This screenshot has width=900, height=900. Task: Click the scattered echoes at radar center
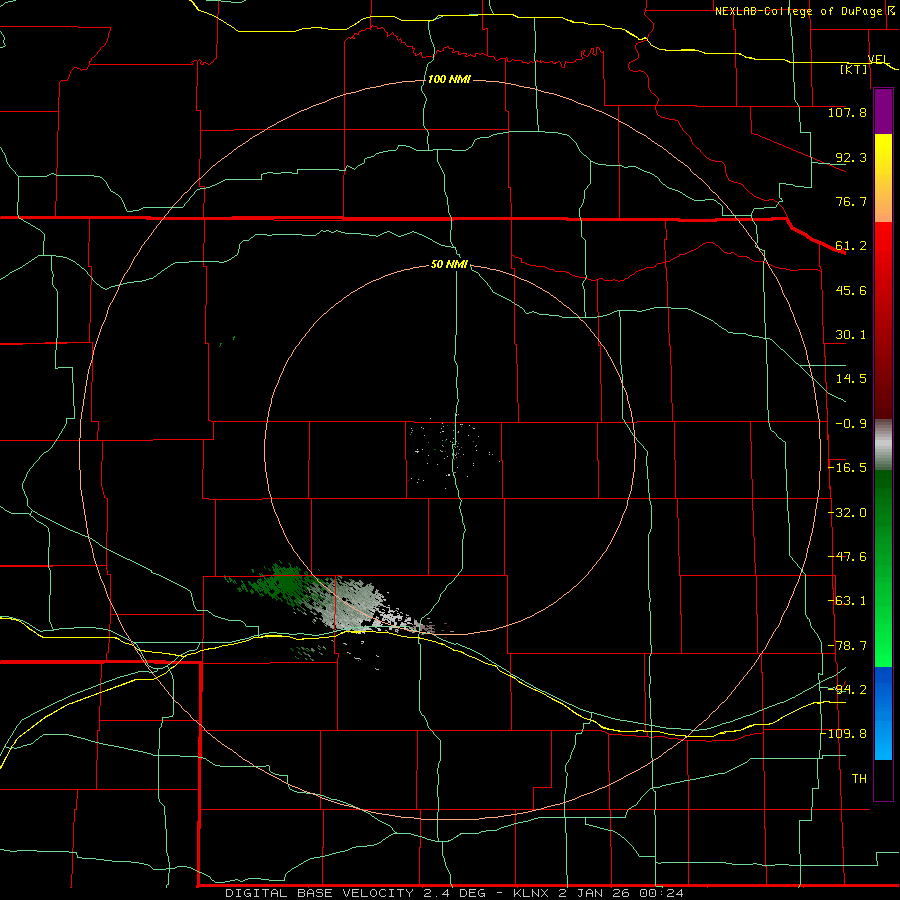coord(453,451)
